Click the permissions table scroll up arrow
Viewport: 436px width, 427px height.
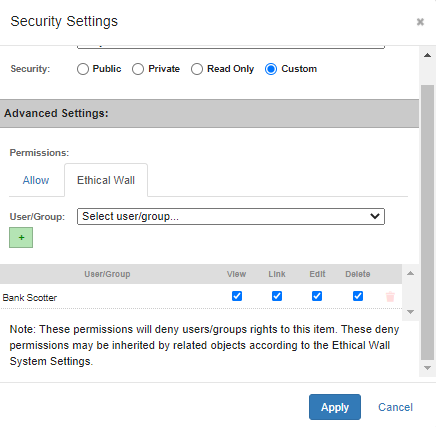(410, 273)
